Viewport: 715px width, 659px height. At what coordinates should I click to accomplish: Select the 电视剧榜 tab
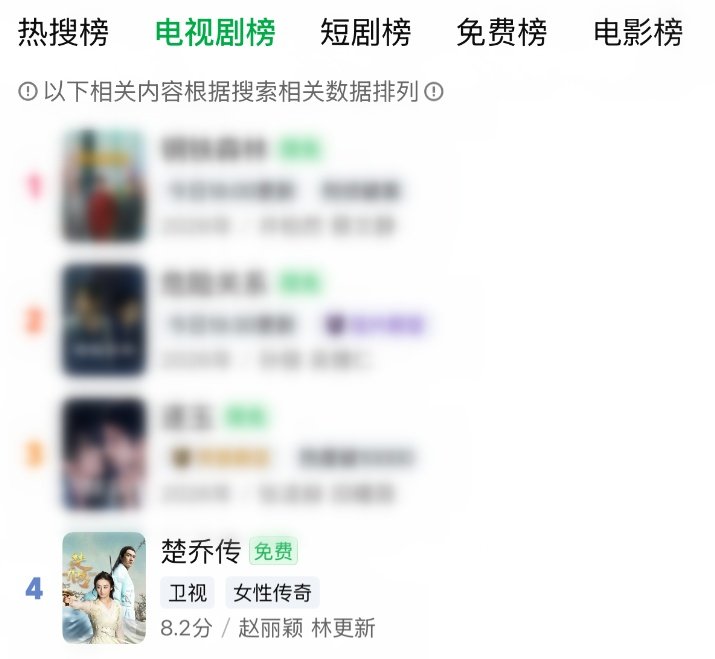[215, 33]
